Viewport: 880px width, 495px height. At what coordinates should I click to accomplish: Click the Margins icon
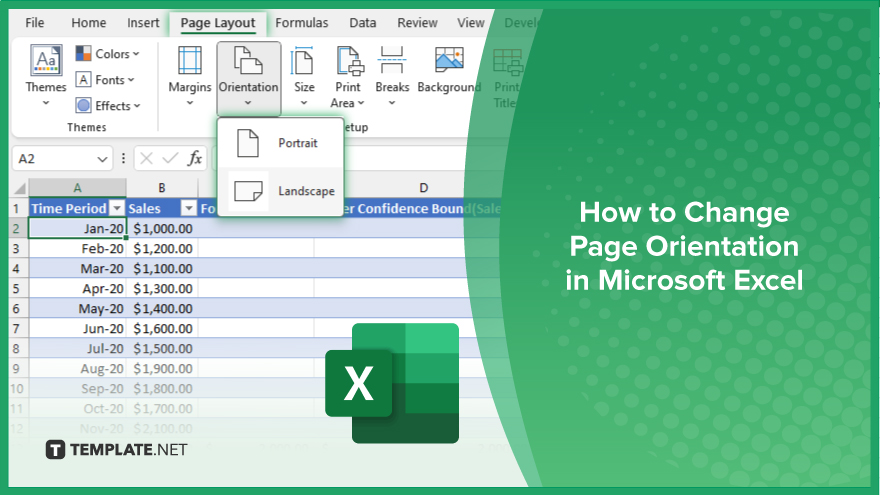(x=190, y=61)
